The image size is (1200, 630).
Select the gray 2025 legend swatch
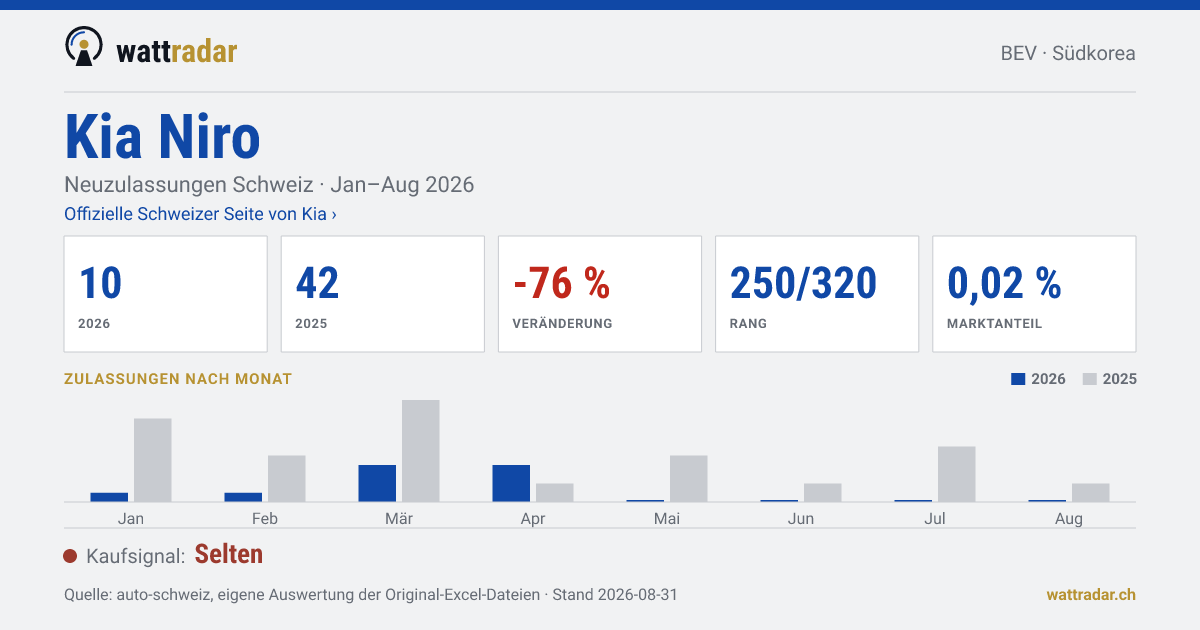[x=1090, y=379]
